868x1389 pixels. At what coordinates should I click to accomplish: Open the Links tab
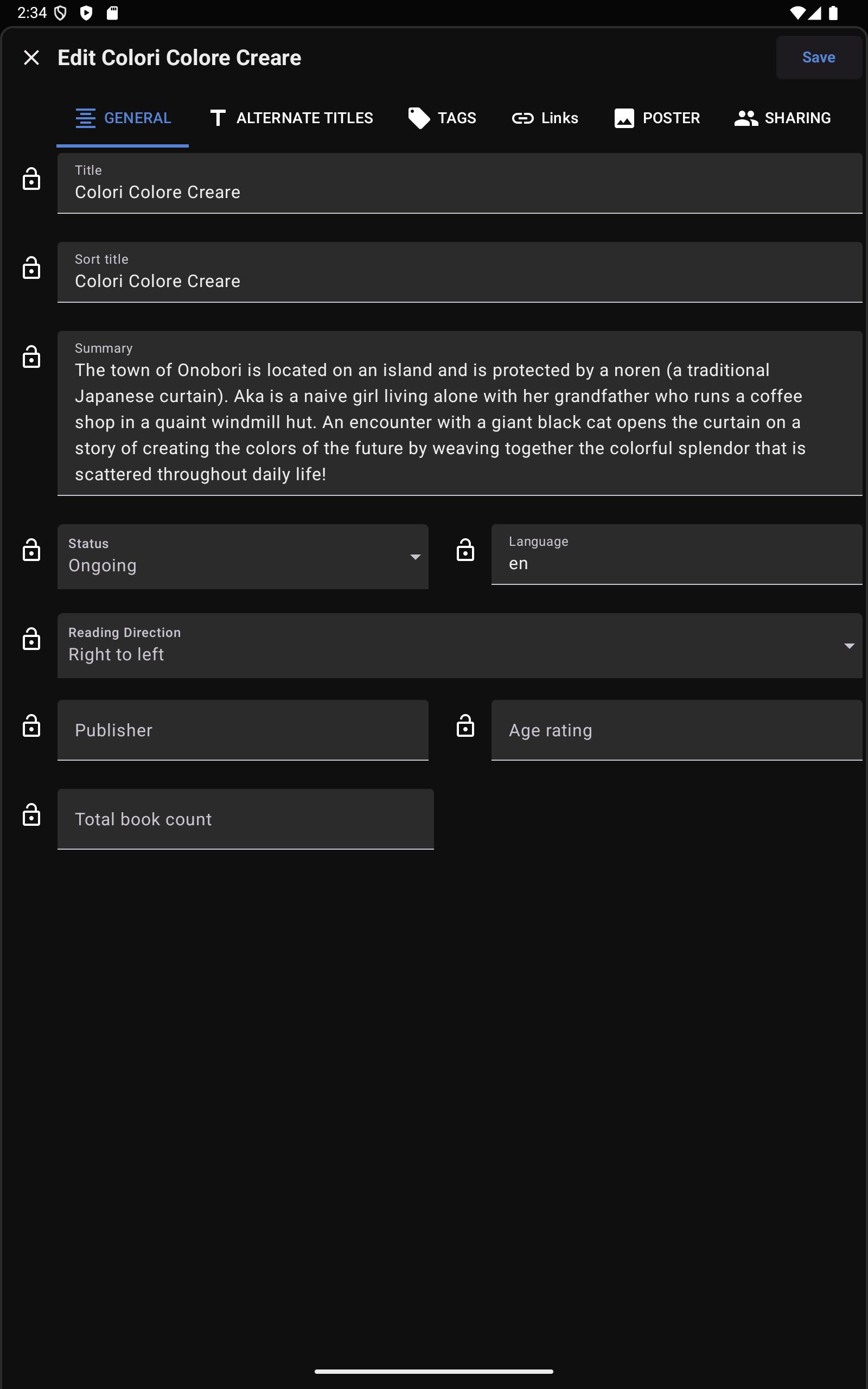tap(545, 118)
